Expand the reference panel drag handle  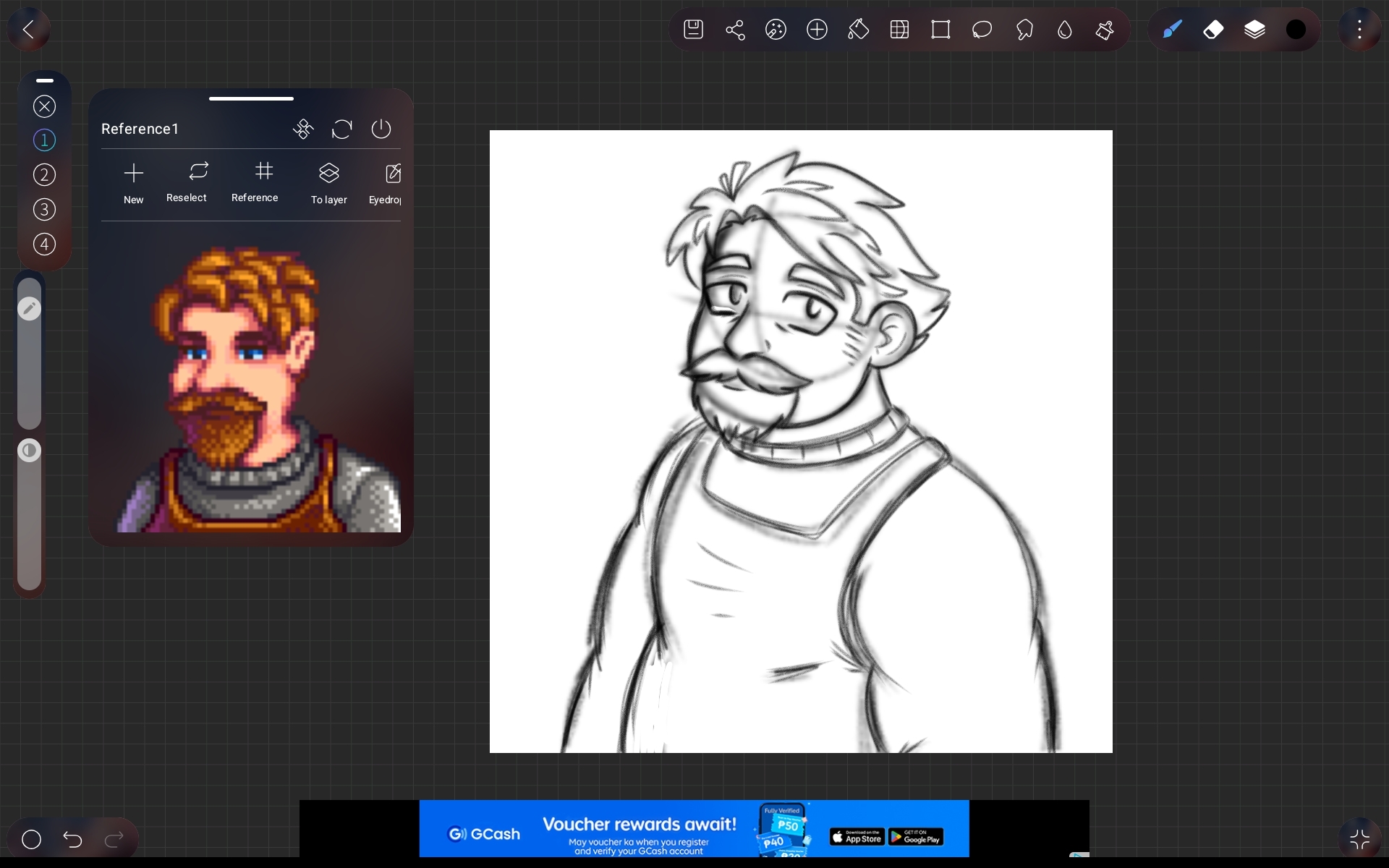[x=251, y=98]
